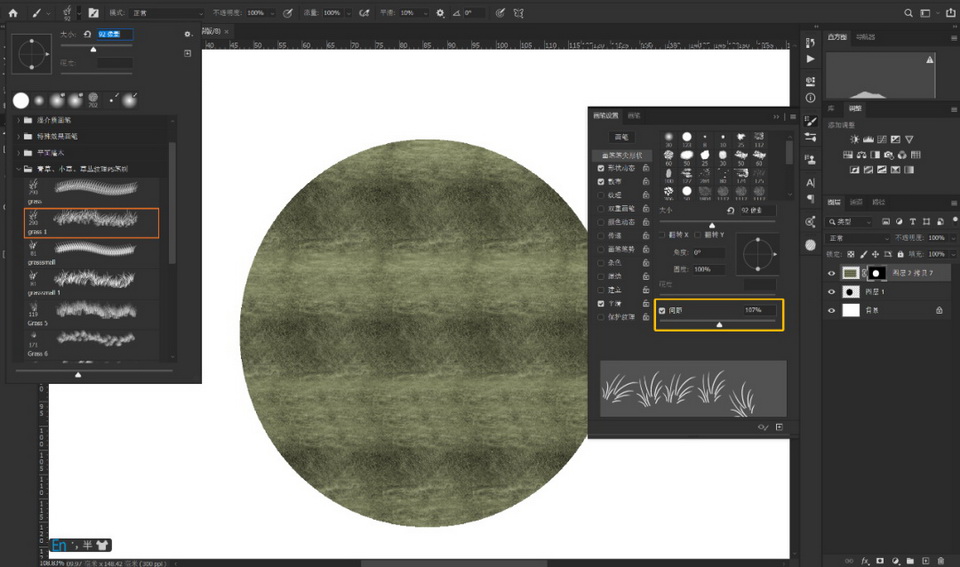The height and width of the screenshot is (567, 960).
Task: Enable the 翻转 X checkbox
Action: click(662, 234)
